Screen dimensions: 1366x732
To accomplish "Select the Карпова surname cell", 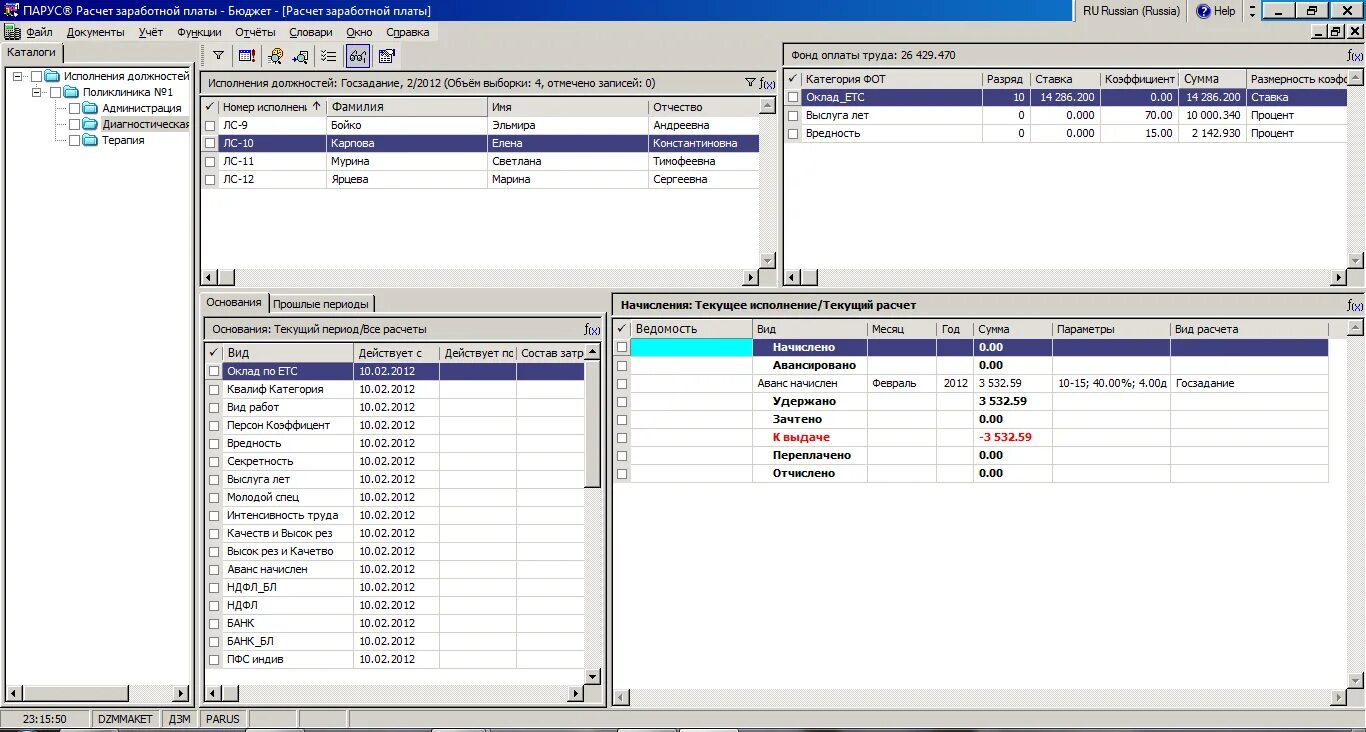I will [x=408, y=144].
